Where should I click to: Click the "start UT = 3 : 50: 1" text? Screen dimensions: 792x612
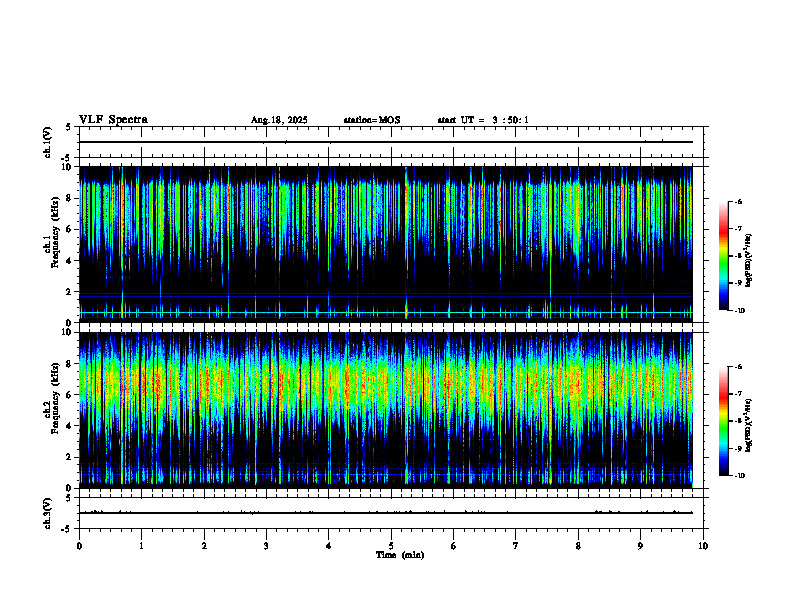point(483,120)
